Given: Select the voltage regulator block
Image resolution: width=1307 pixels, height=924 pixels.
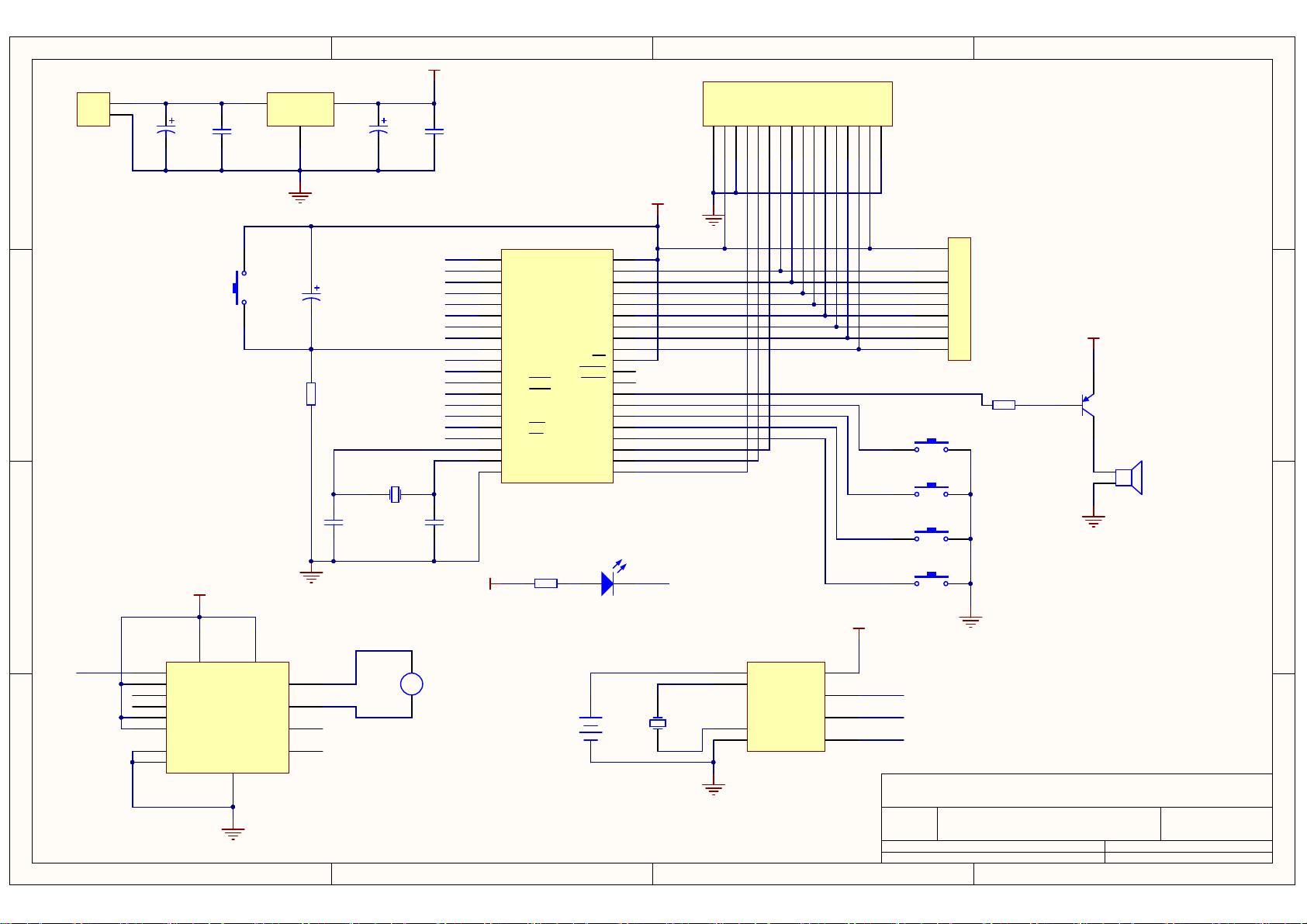Looking at the screenshot, I should (300, 109).
